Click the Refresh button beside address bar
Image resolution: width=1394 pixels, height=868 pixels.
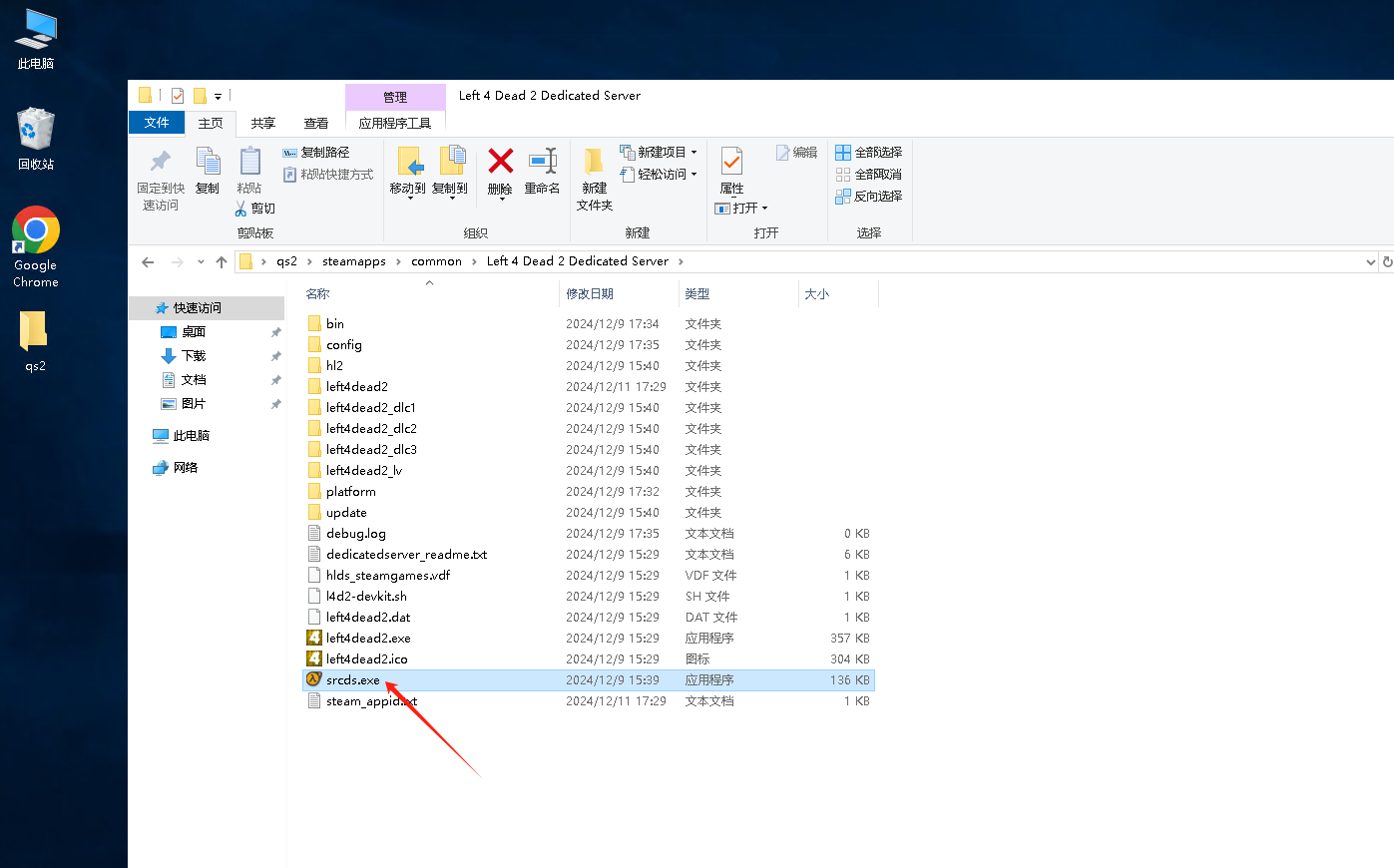click(x=1386, y=261)
